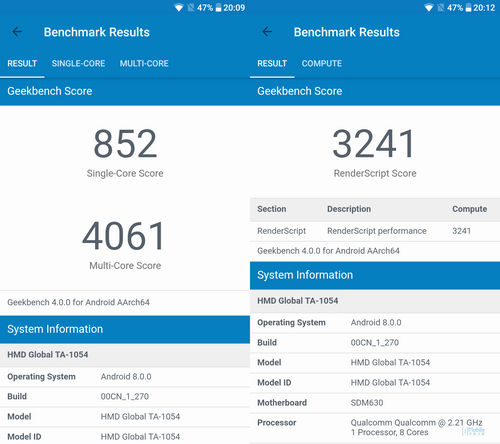Tap the 852 single-core score value

pyautogui.click(x=125, y=144)
